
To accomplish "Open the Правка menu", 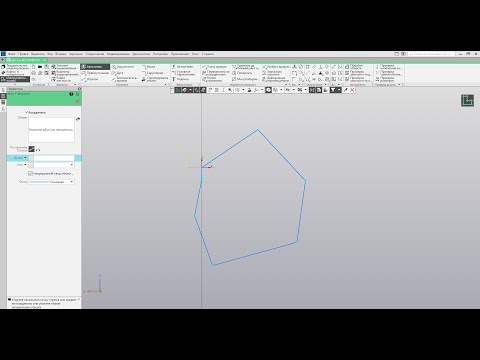I will coord(23,54).
